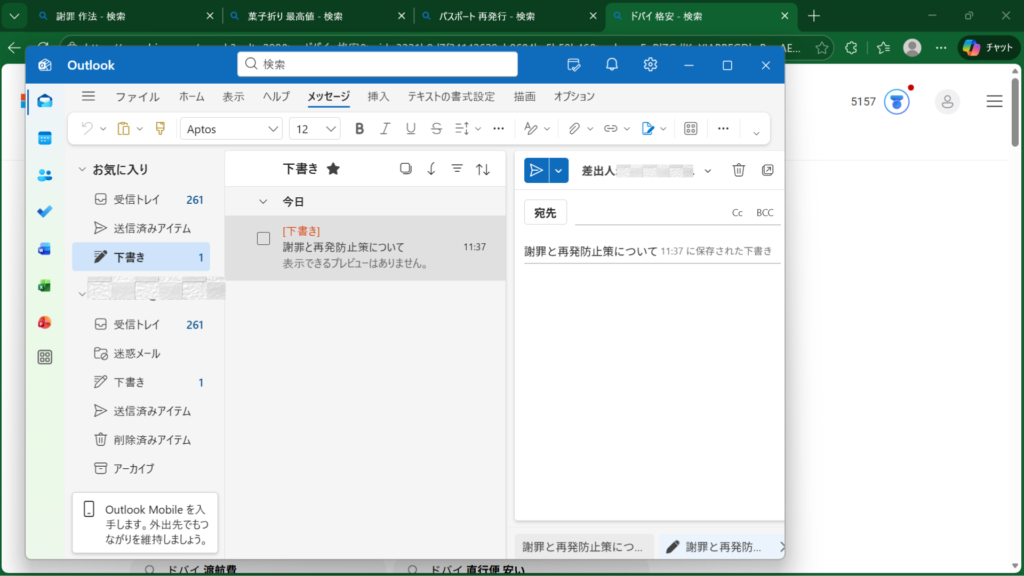This screenshot has width=1024, height=576.
Task: Pop out the draft into new window
Action: (767, 170)
